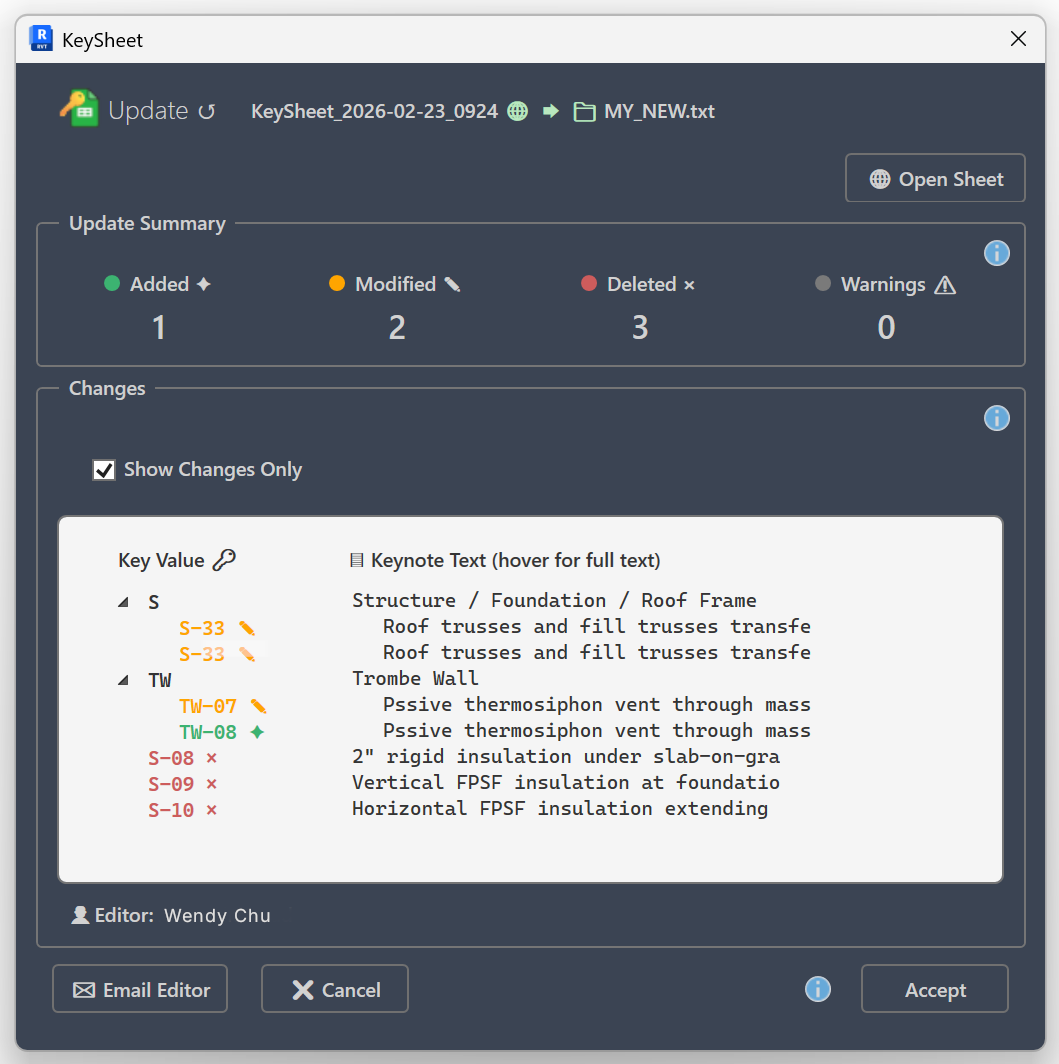Image resolution: width=1059 pixels, height=1064 pixels.
Task: Click the green plus icon next to TW-08
Action: click(x=256, y=731)
